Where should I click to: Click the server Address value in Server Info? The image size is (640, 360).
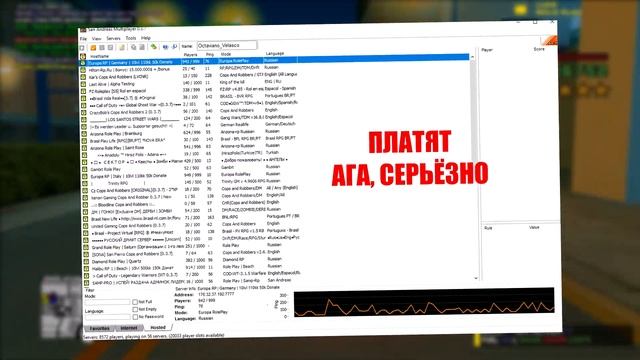pos(216,294)
